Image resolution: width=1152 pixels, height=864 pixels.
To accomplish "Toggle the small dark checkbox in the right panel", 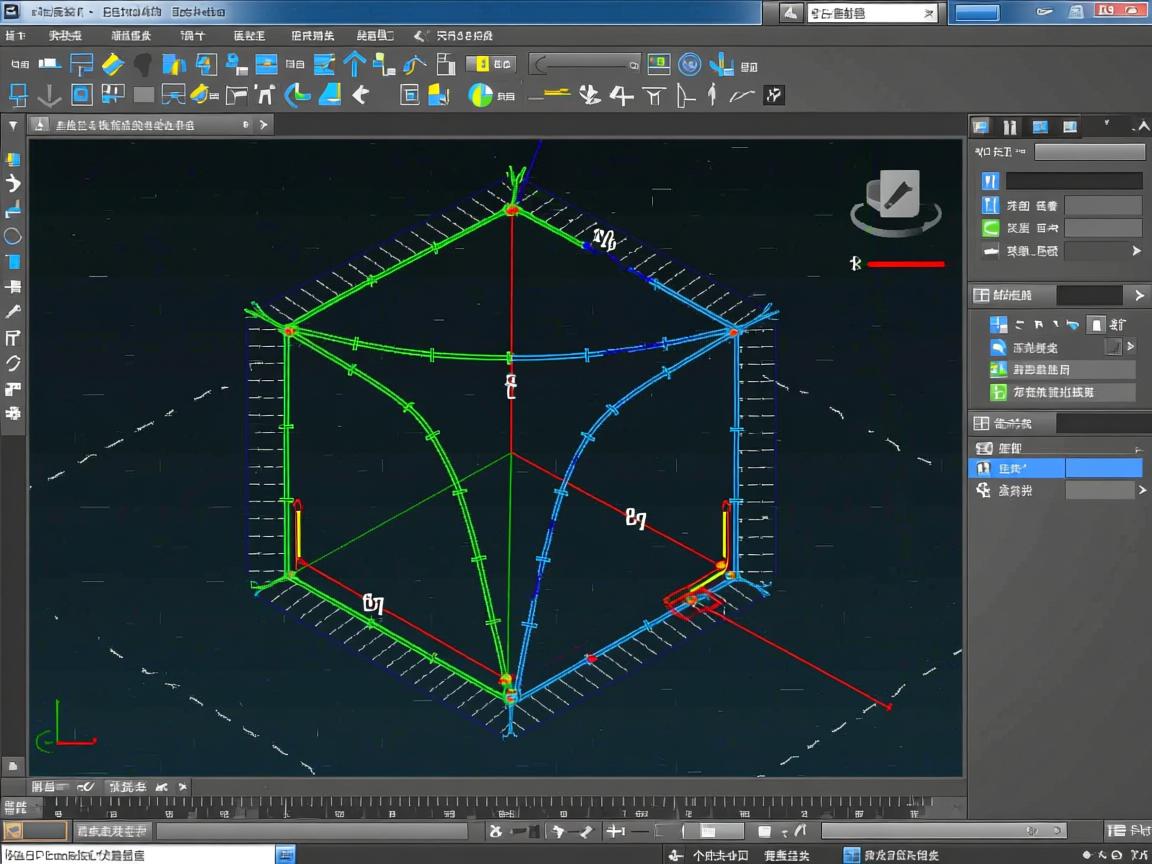I will coord(1112,347).
